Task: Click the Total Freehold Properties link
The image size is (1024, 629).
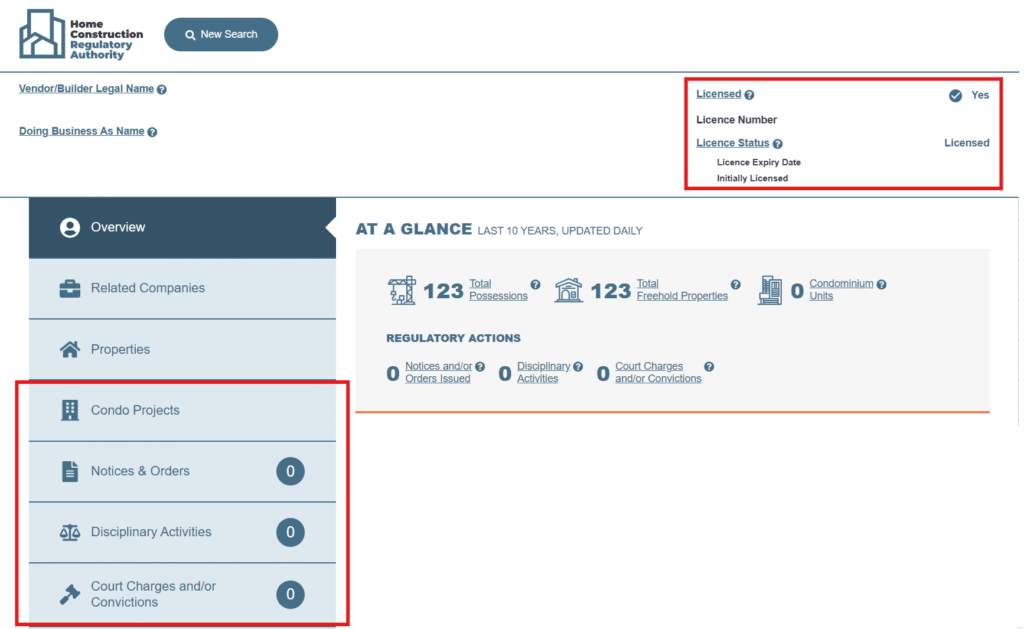Action: 682,290
